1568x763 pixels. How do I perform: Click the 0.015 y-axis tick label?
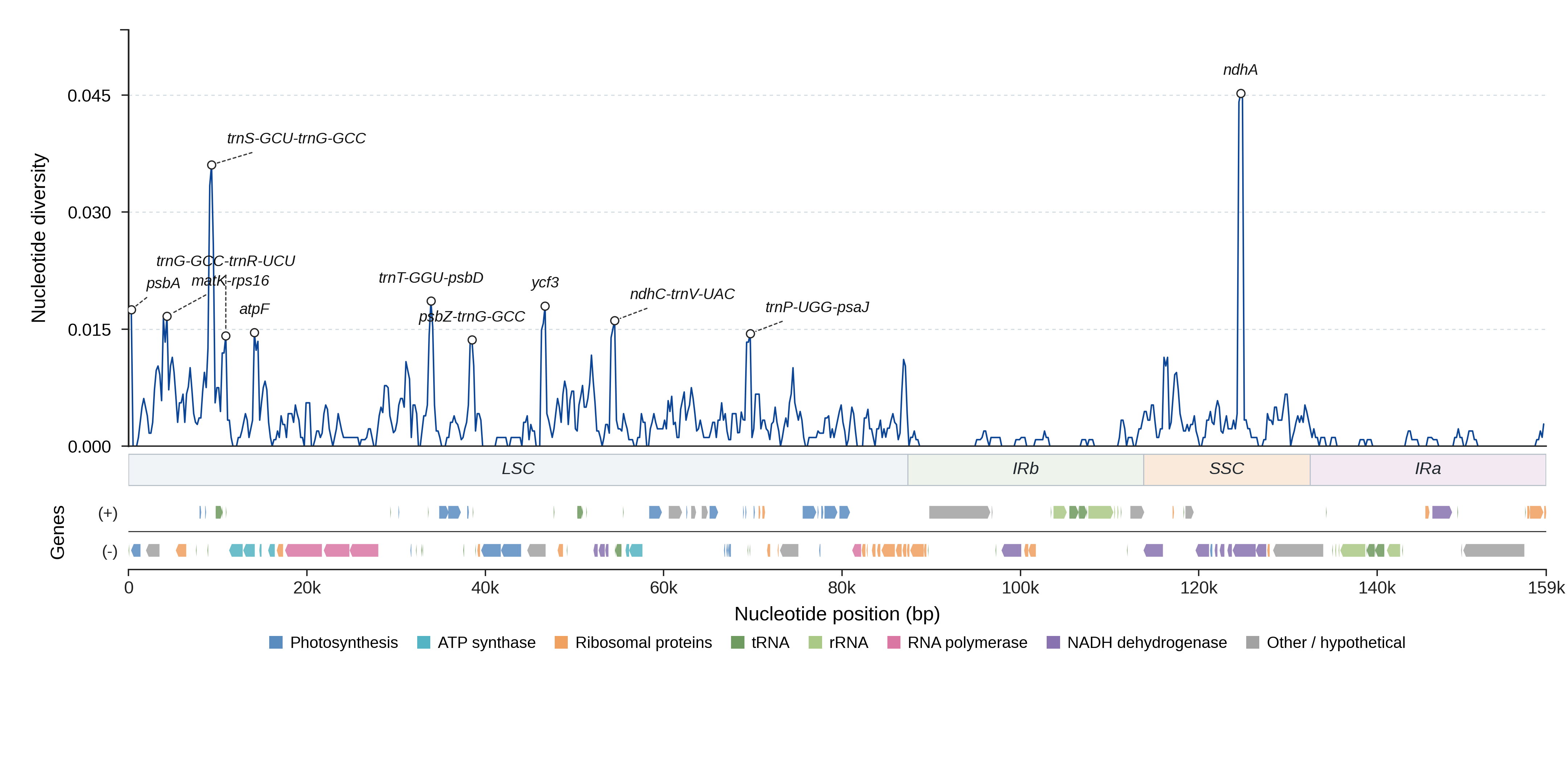tap(90, 330)
